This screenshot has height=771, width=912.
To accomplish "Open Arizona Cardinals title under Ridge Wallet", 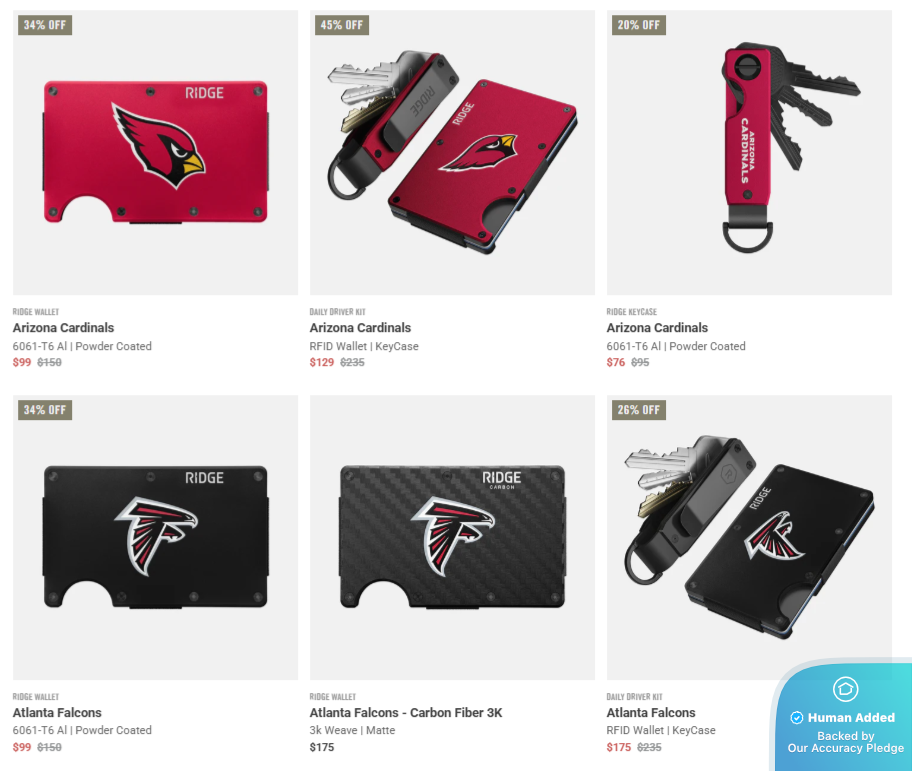I will point(63,327).
